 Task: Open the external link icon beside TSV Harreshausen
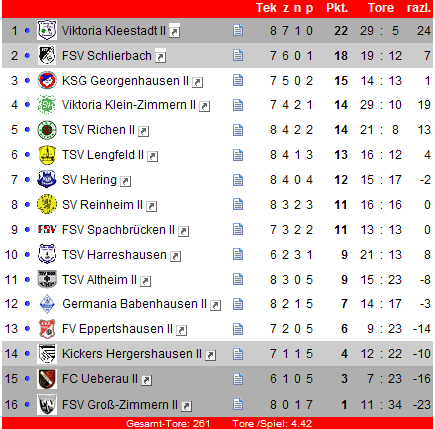(x=176, y=256)
